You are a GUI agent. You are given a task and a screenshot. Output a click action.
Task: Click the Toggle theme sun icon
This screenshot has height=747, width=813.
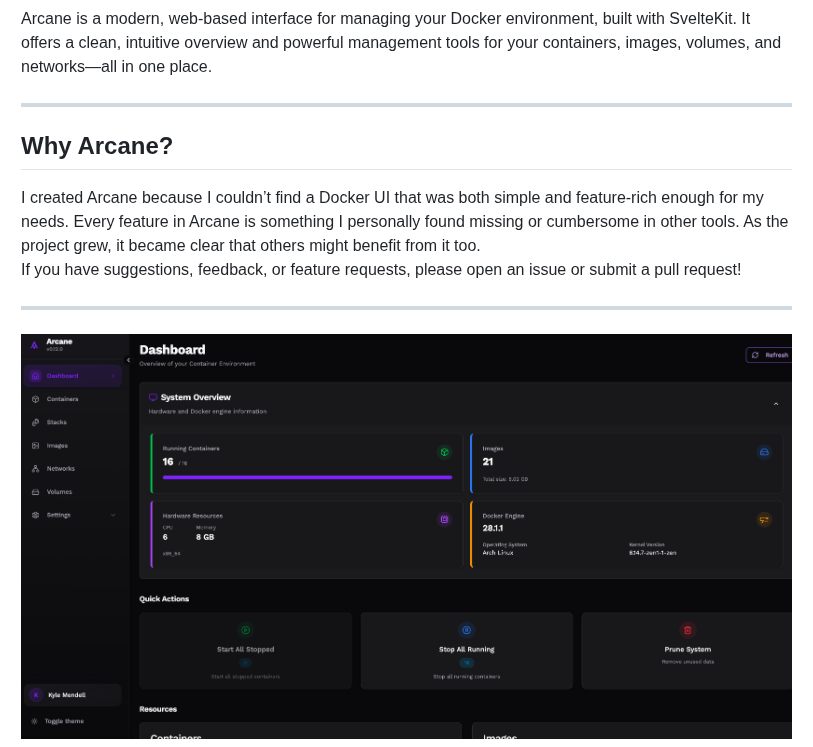pyautogui.click(x=34, y=721)
